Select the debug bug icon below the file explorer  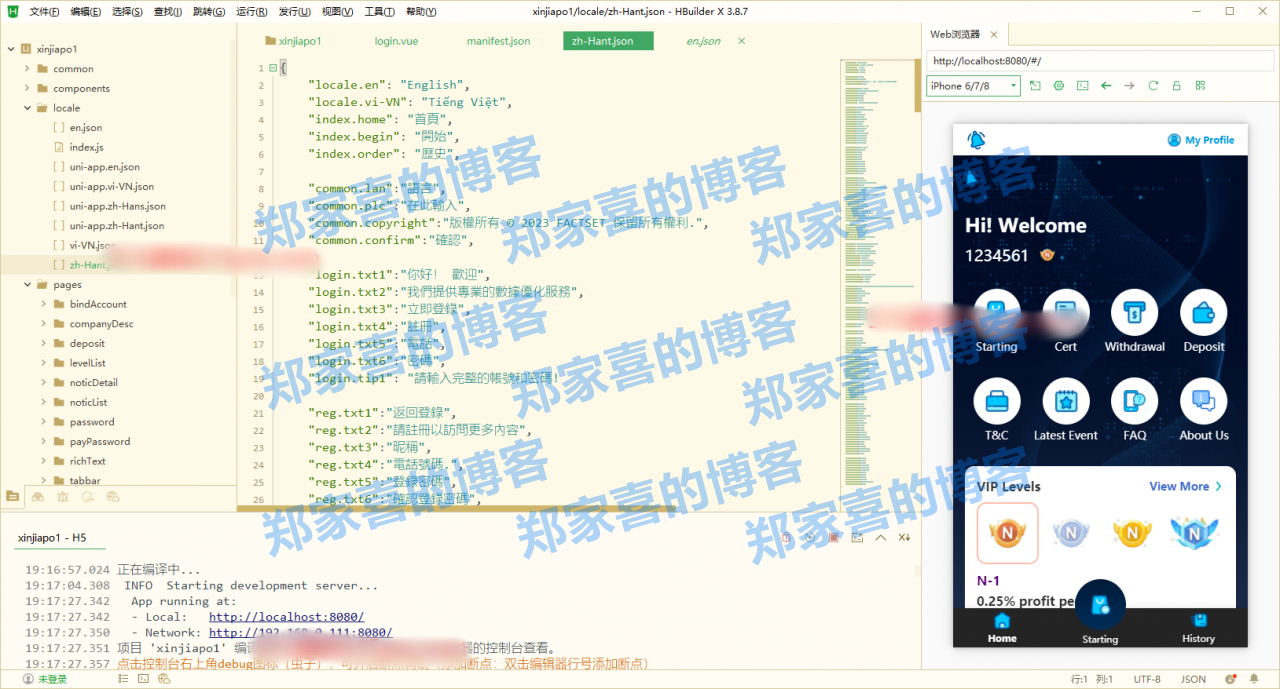(x=62, y=497)
